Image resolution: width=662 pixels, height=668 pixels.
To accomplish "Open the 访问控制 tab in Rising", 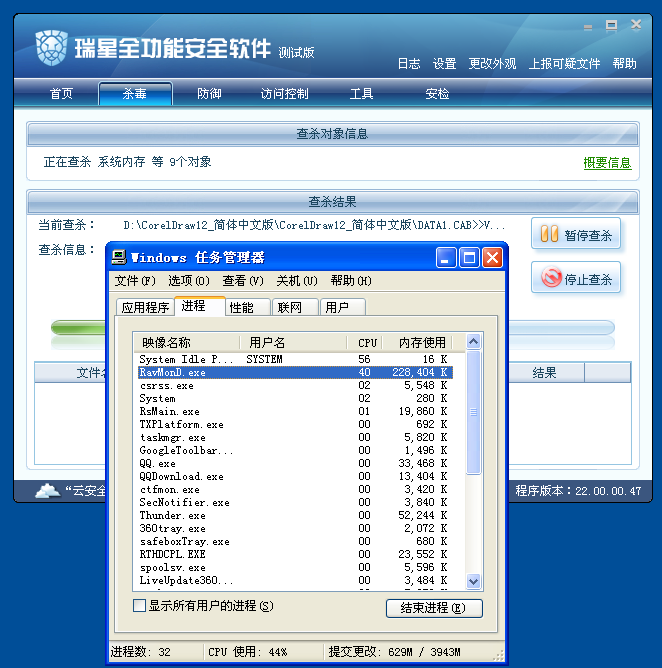I will click(284, 93).
